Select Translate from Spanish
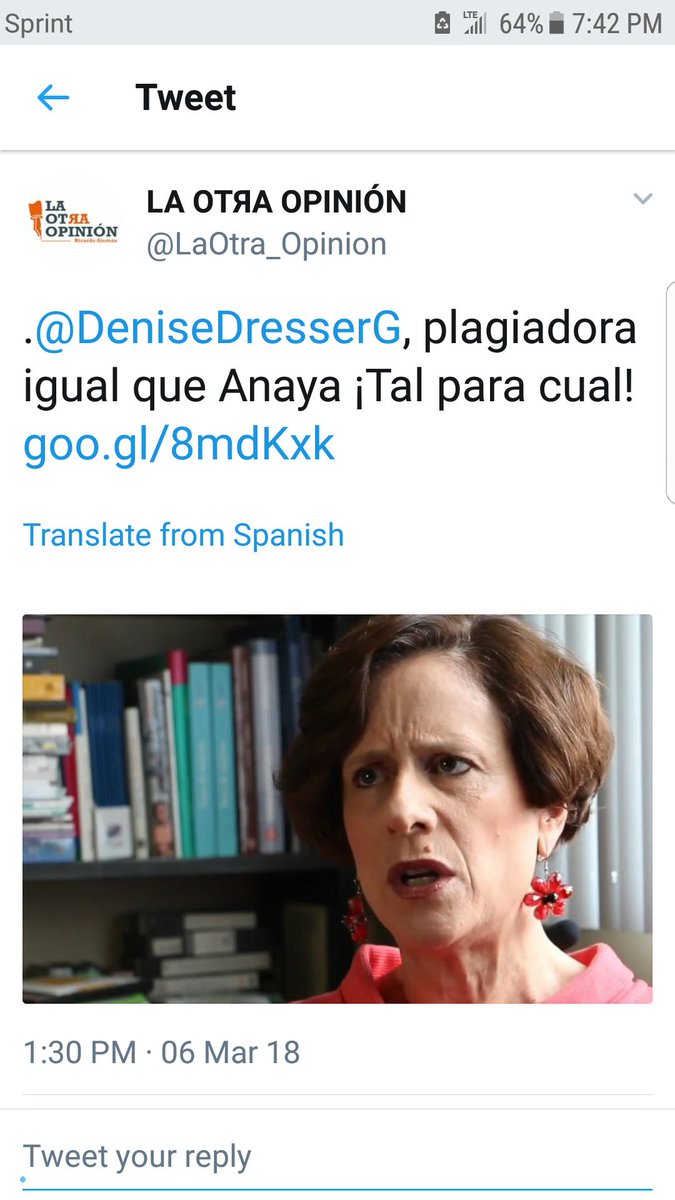675x1200 pixels. [183, 534]
